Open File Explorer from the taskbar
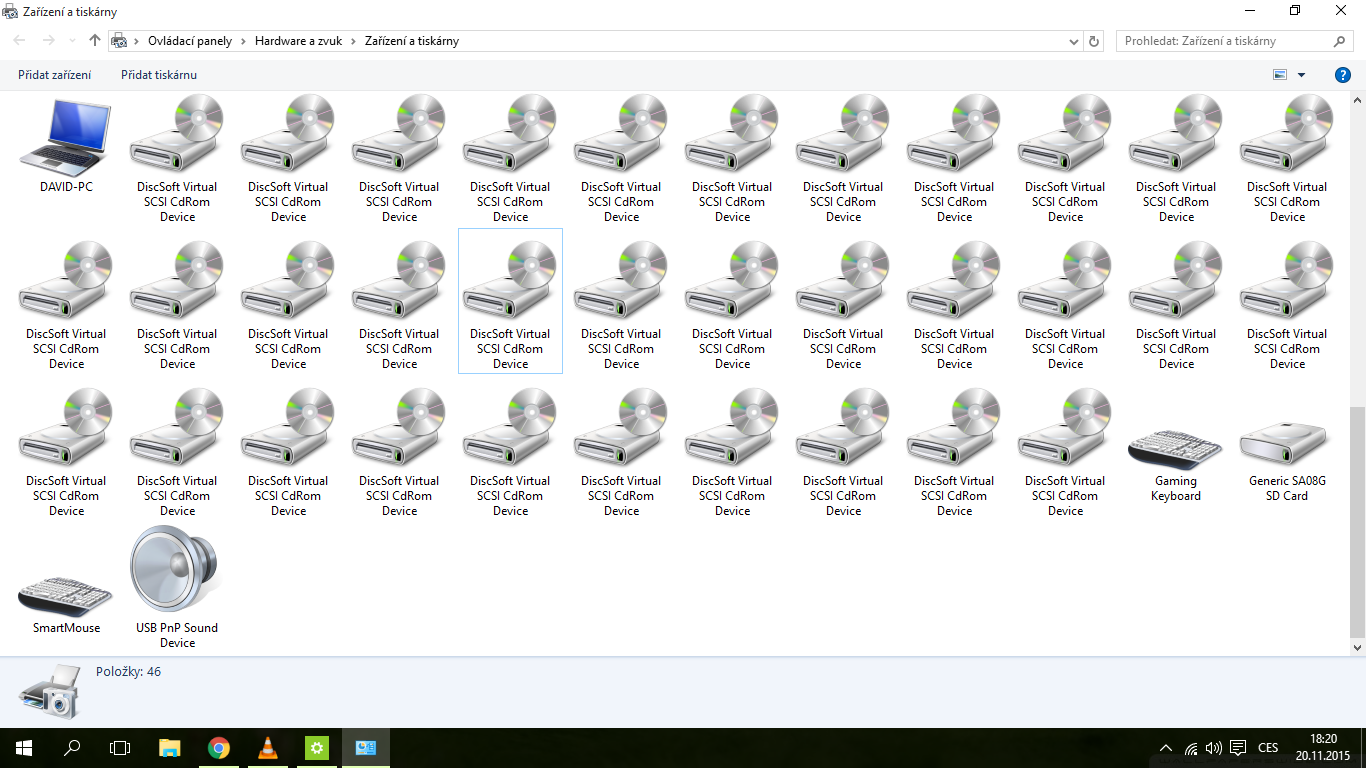1366x768 pixels. coord(170,748)
